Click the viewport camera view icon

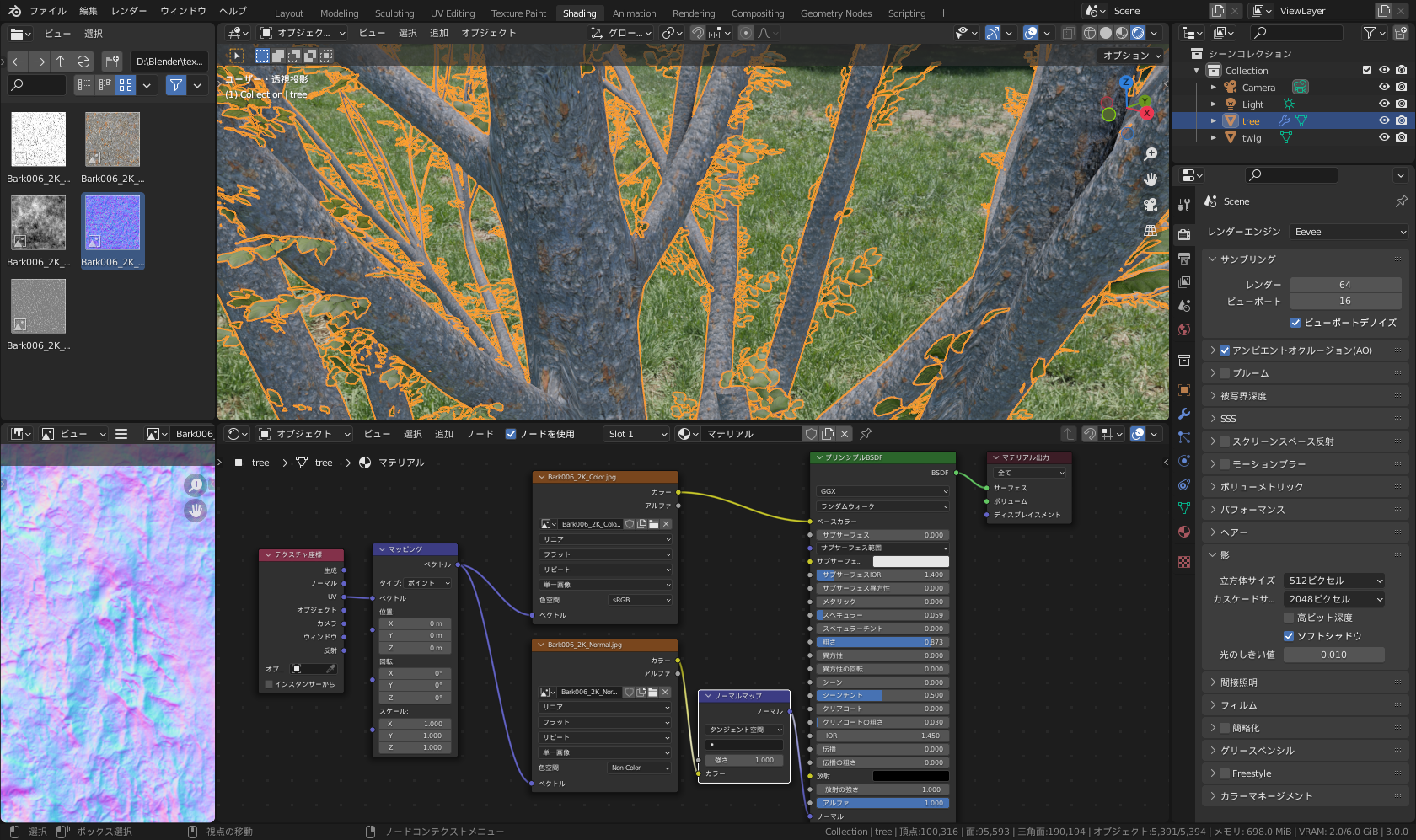coord(1150,205)
